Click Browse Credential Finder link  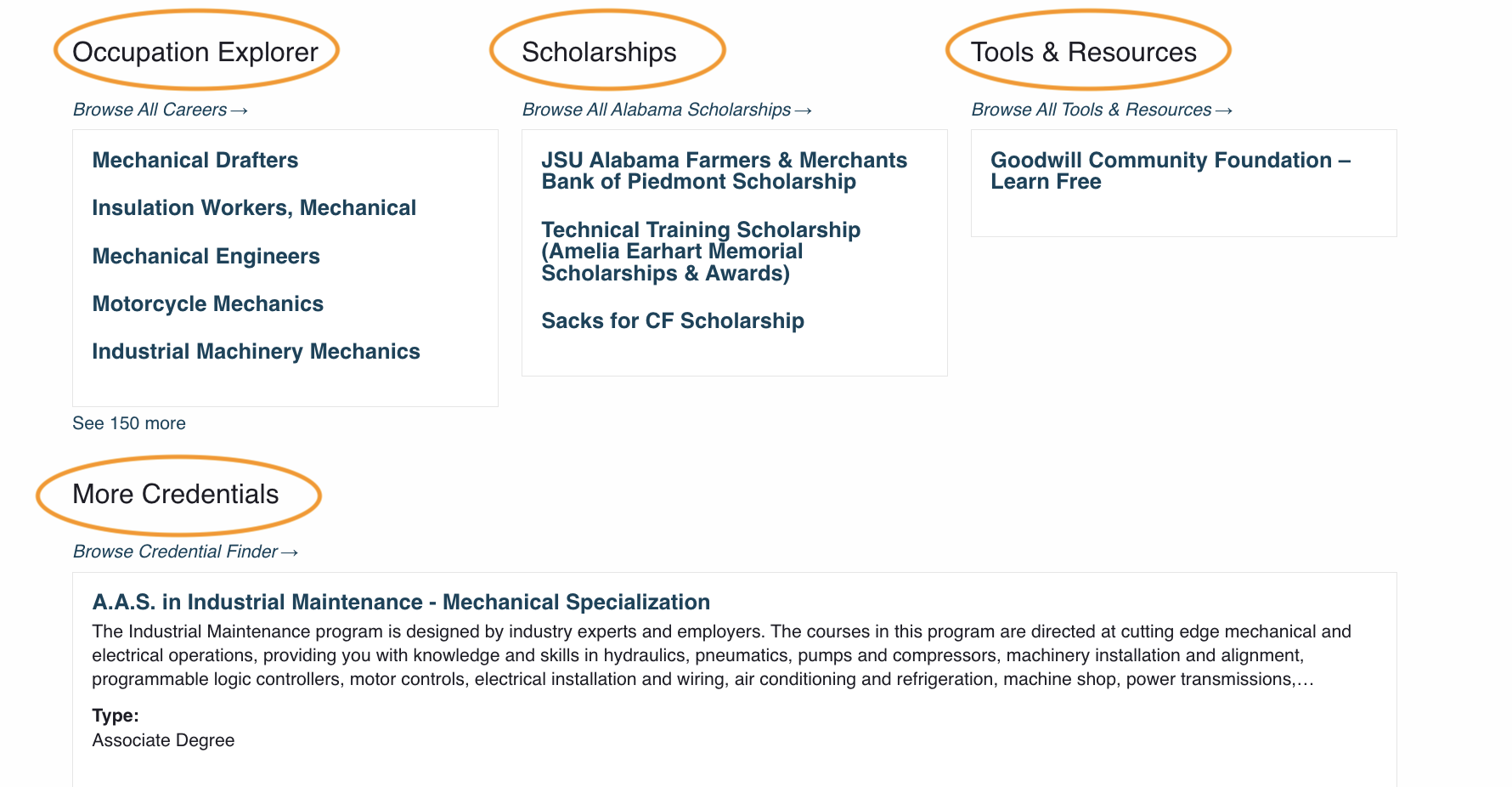pos(185,552)
